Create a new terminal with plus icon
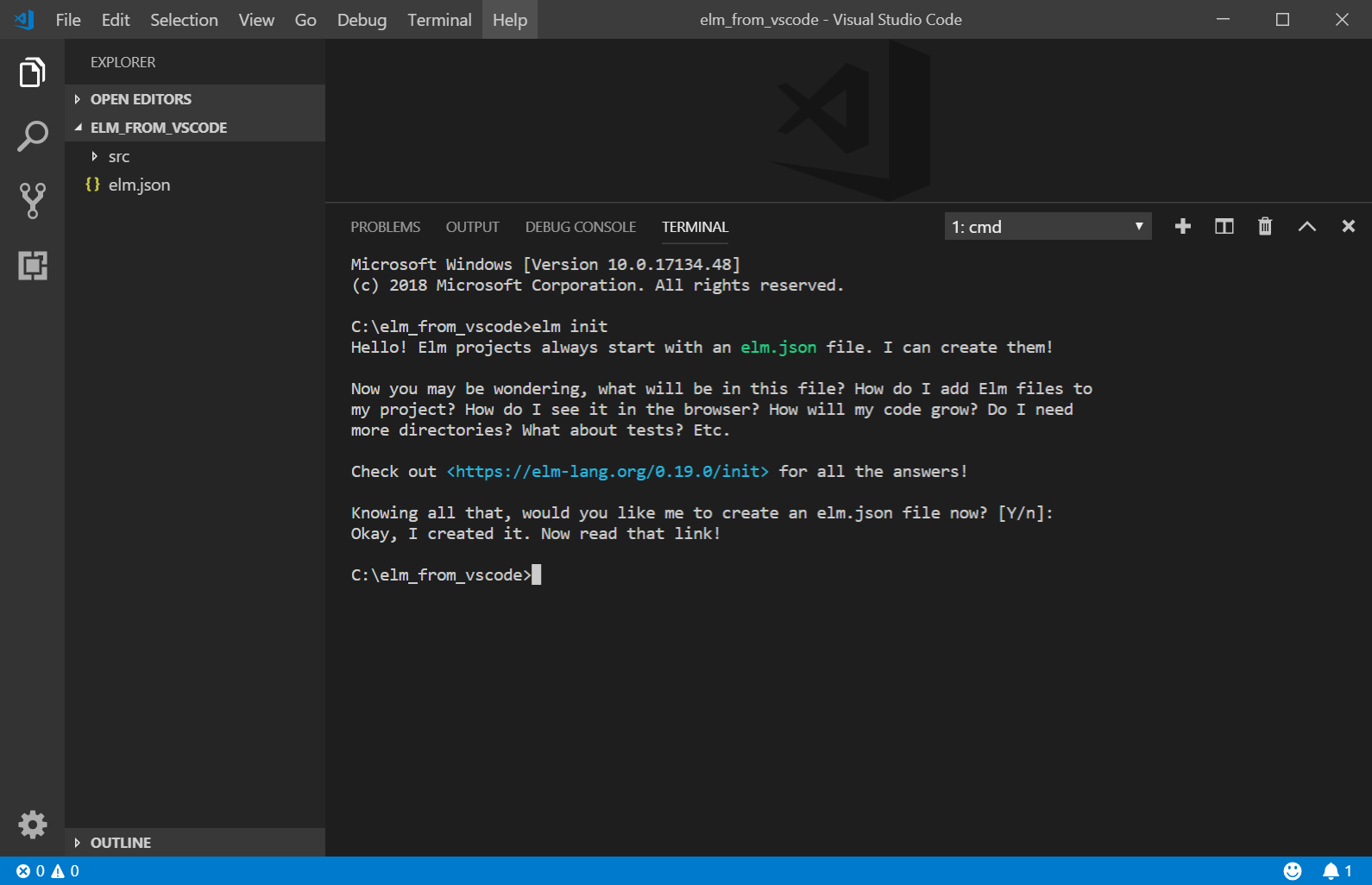Viewport: 1372px width, 885px height. (x=1182, y=226)
